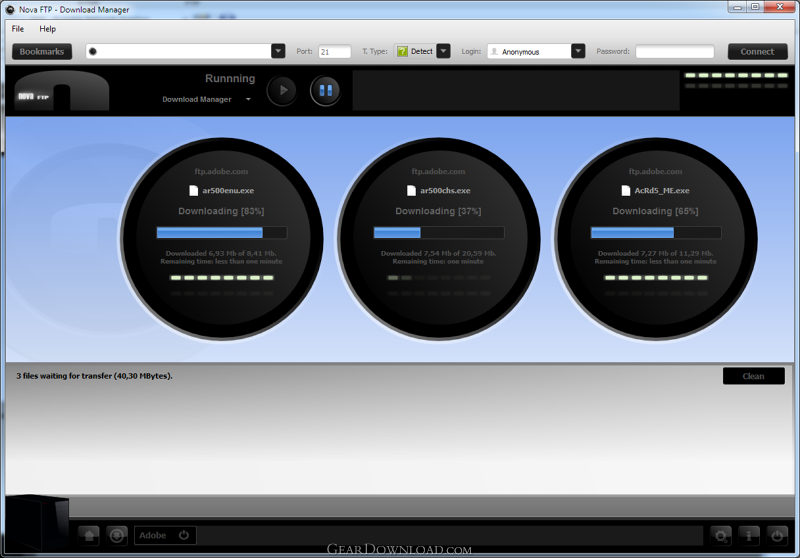This screenshot has height=558, width=800.
Task: Click the ar500enu.exe file icon
Action: (x=194, y=190)
